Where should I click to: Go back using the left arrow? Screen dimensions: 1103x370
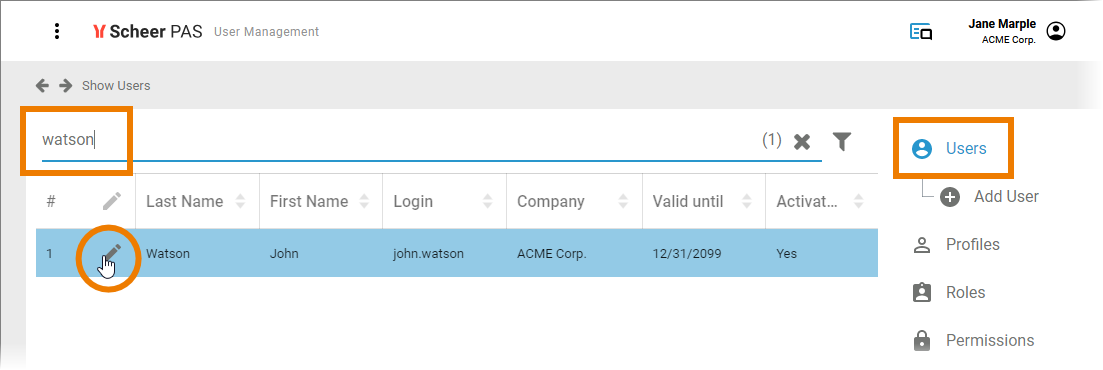coord(42,86)
